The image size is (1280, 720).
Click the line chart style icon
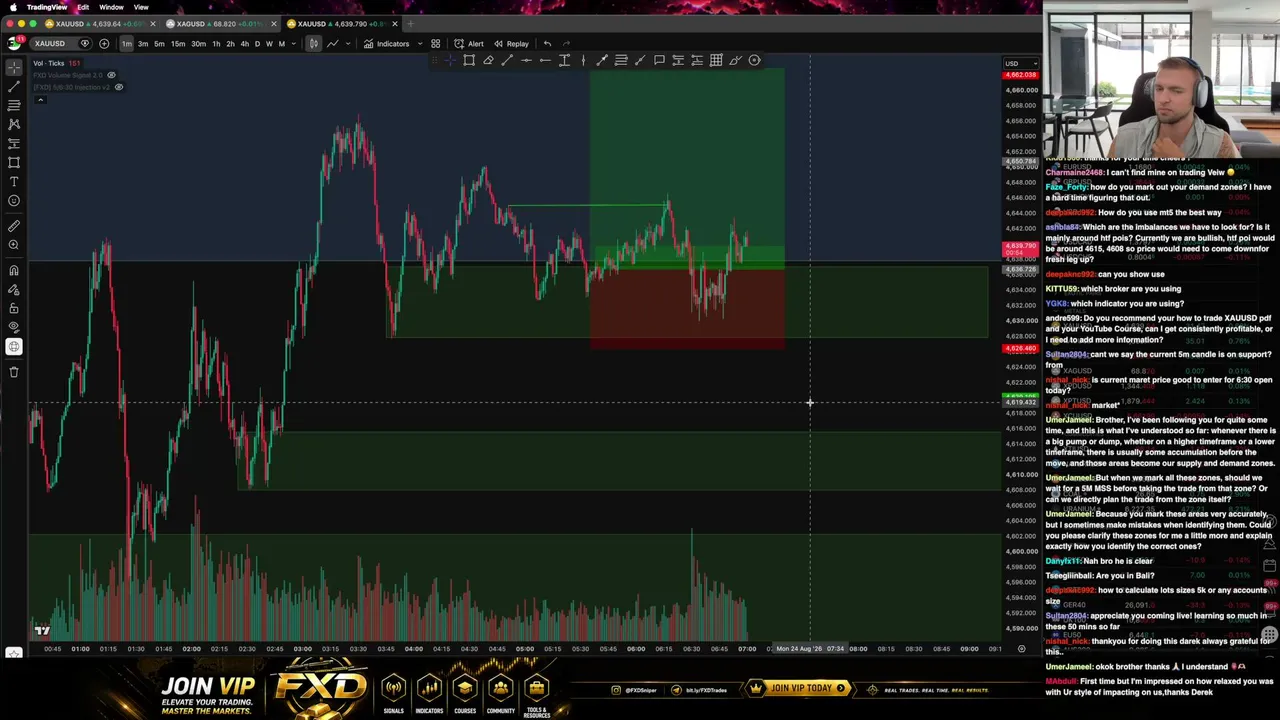(x=333, y=44)
